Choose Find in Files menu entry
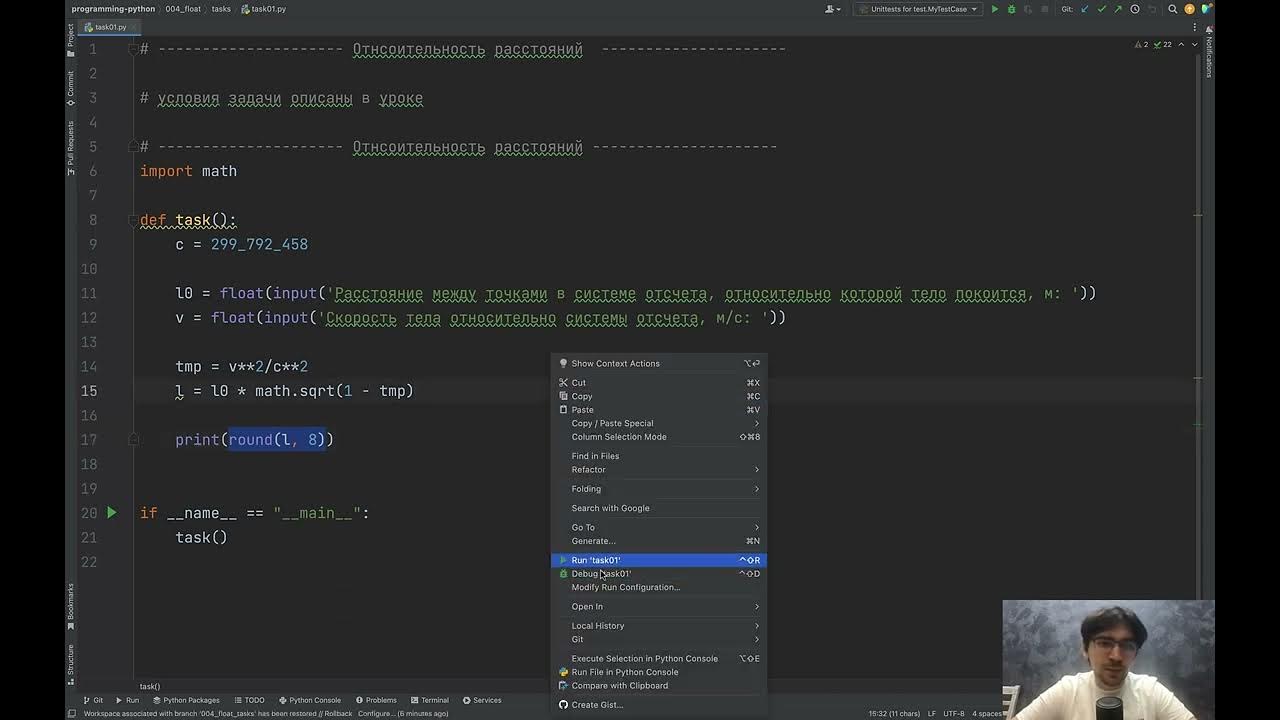1280x720 pixels. [x=659, y=456]
